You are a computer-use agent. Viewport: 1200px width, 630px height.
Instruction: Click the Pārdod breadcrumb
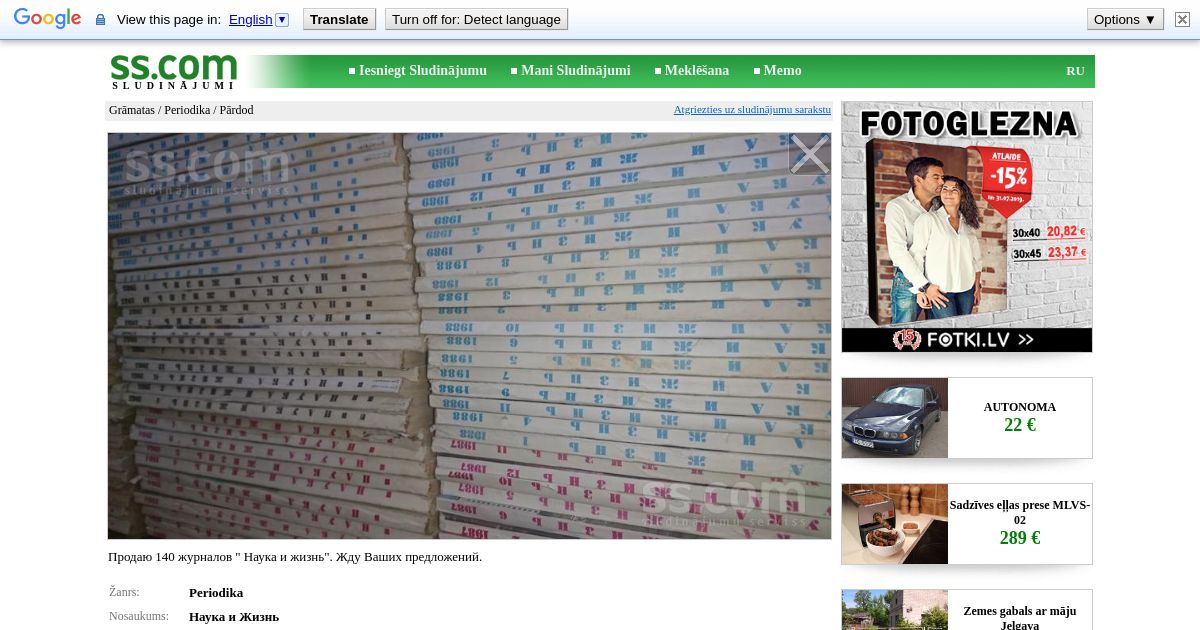236,110
